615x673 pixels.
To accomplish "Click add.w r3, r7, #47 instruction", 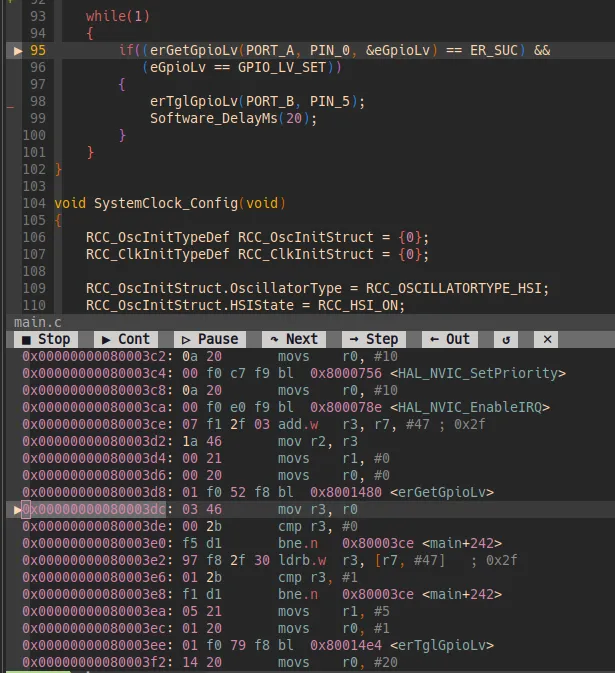I will coord(354,424).
